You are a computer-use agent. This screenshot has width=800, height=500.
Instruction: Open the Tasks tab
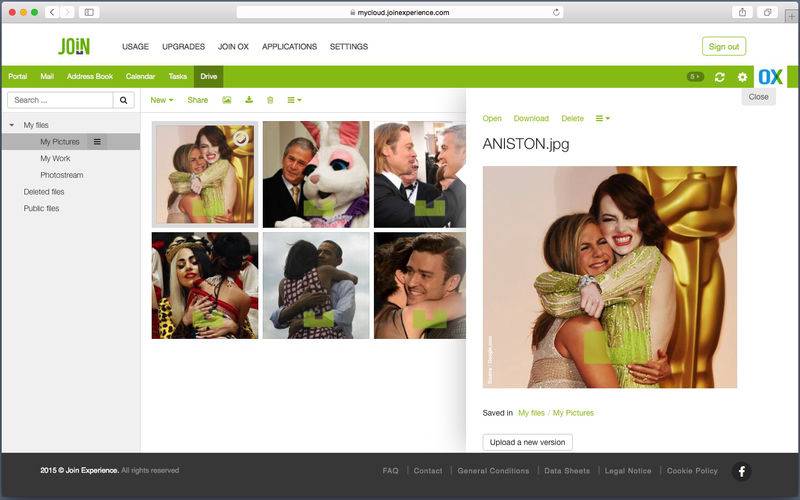point(178,77)
